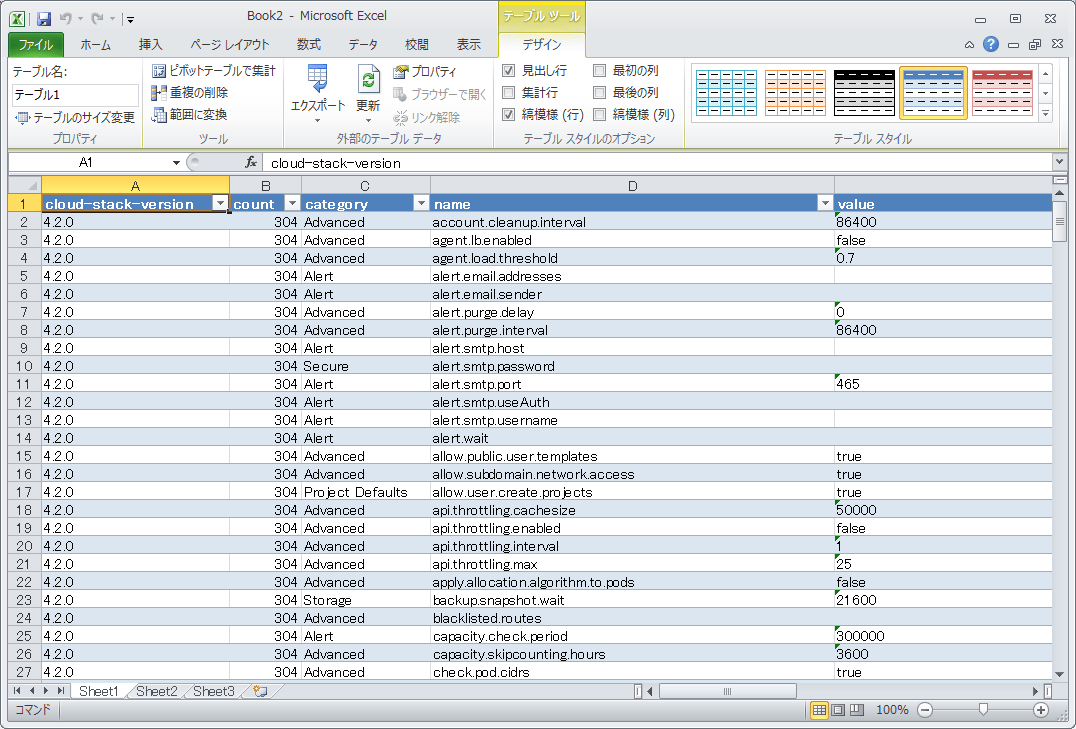Viewport: 1076px width, 729px height.
Task: Click the Undo icon in quick access toolbar
Action: coord(67,19)
